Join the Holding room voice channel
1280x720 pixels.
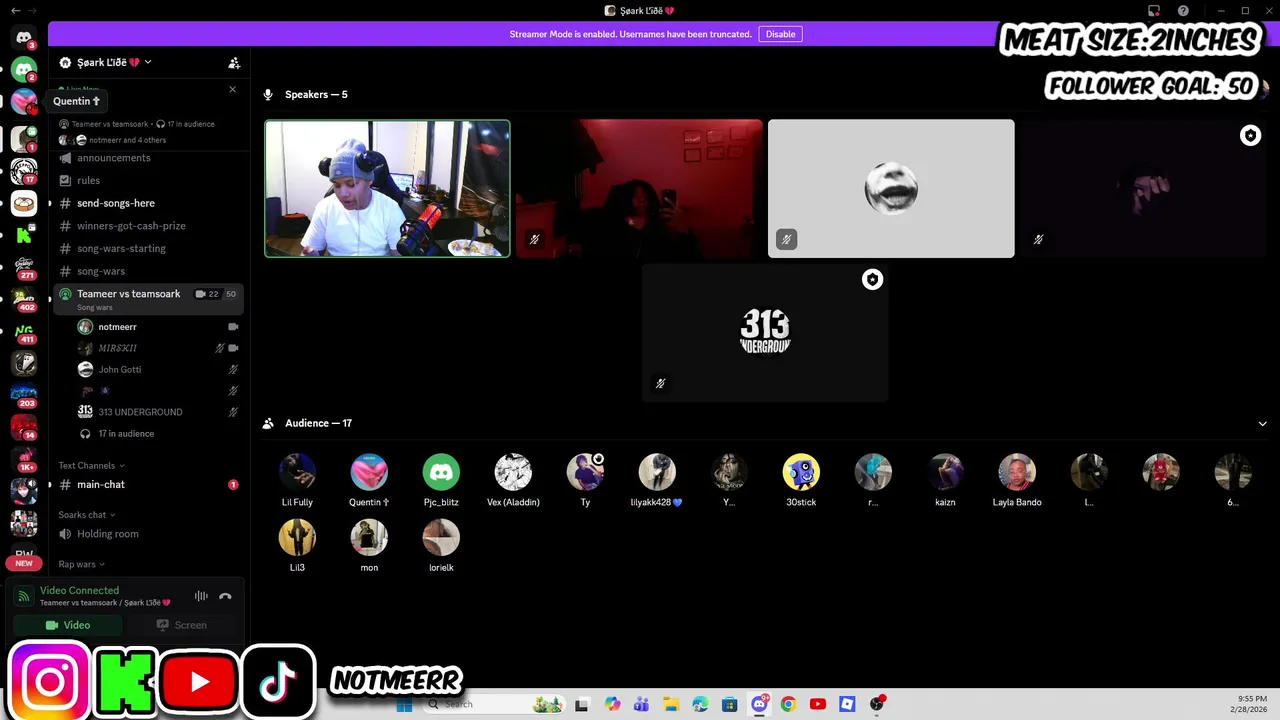tap(148, 534)
